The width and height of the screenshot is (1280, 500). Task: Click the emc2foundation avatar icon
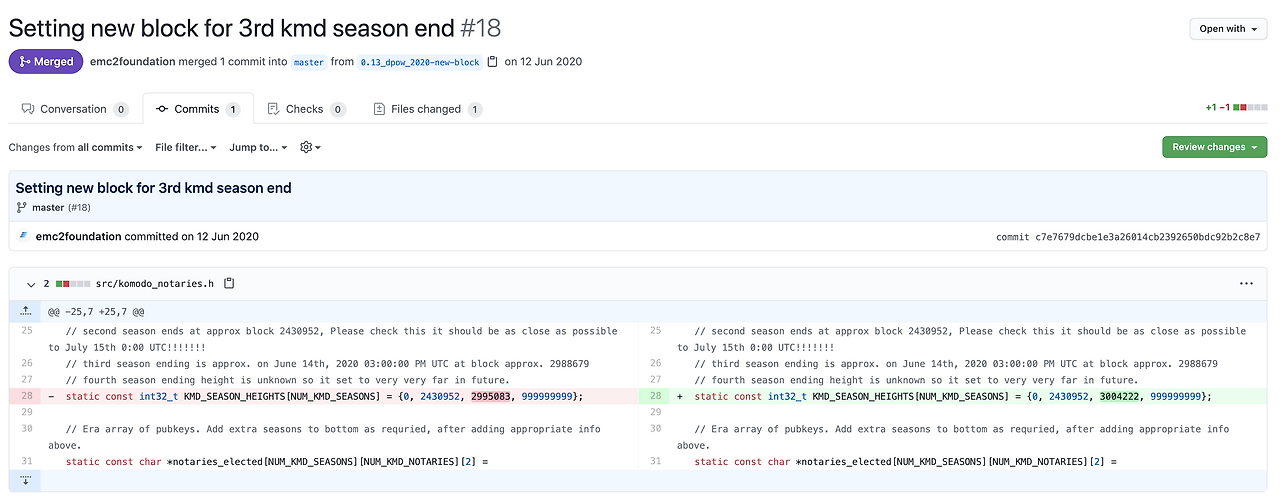23,236
